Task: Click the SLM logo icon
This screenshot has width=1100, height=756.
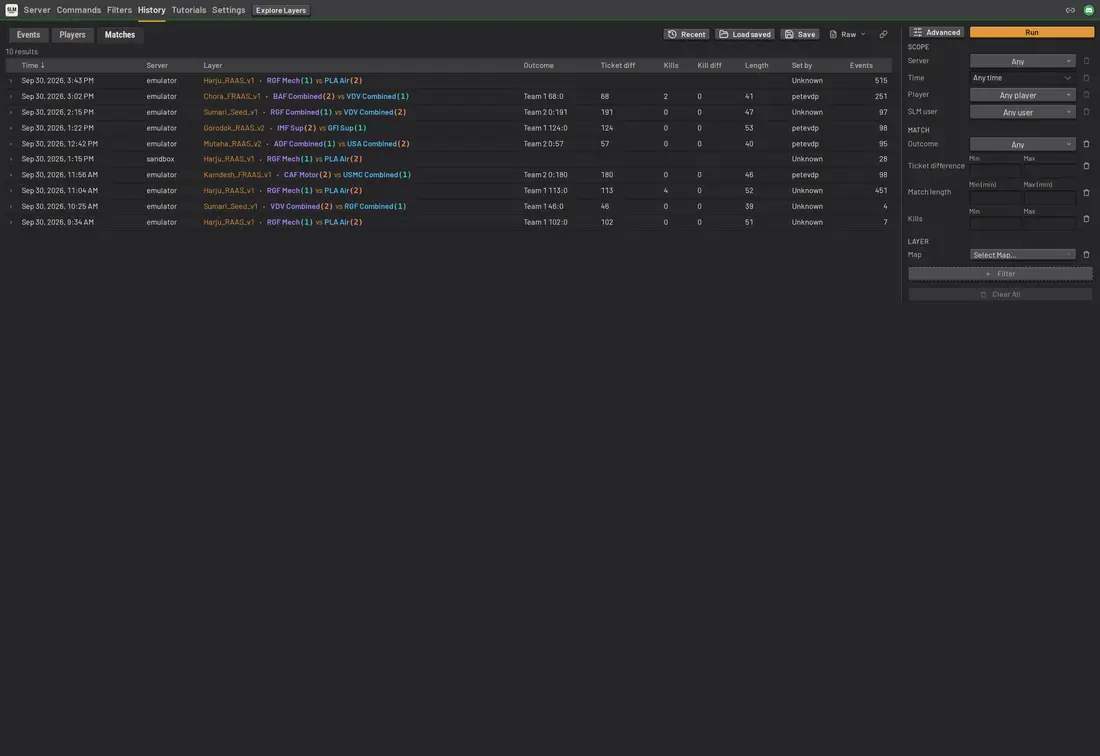Action: (x=11, y=10)
